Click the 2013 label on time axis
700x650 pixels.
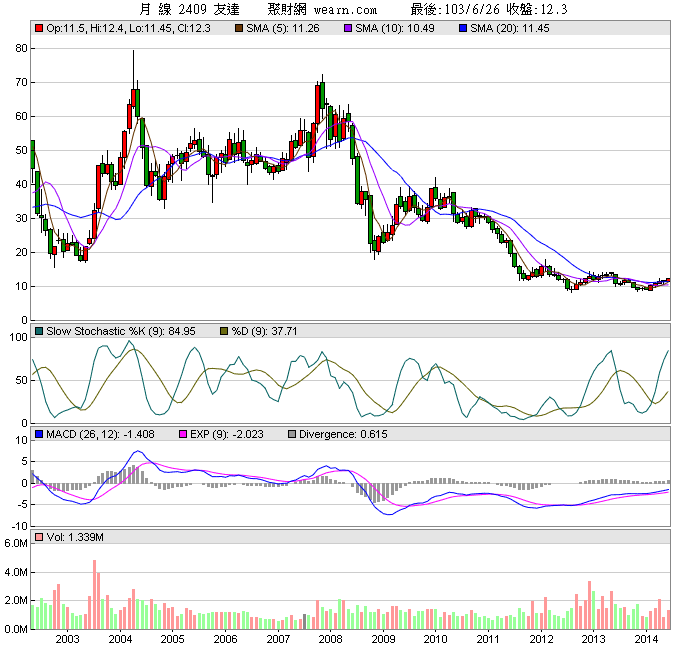click(x=593, y=639)
